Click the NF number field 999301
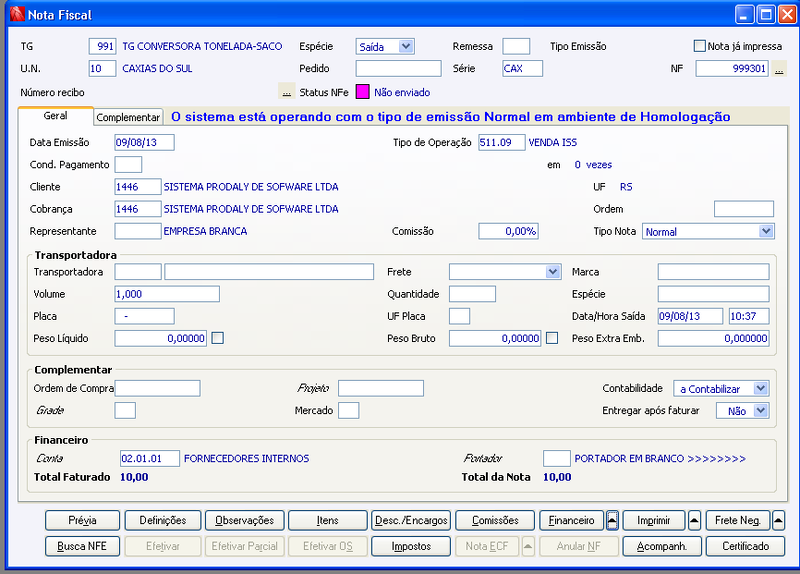The height and width of the screenshot is (574, 800). [x=732, y=68]
